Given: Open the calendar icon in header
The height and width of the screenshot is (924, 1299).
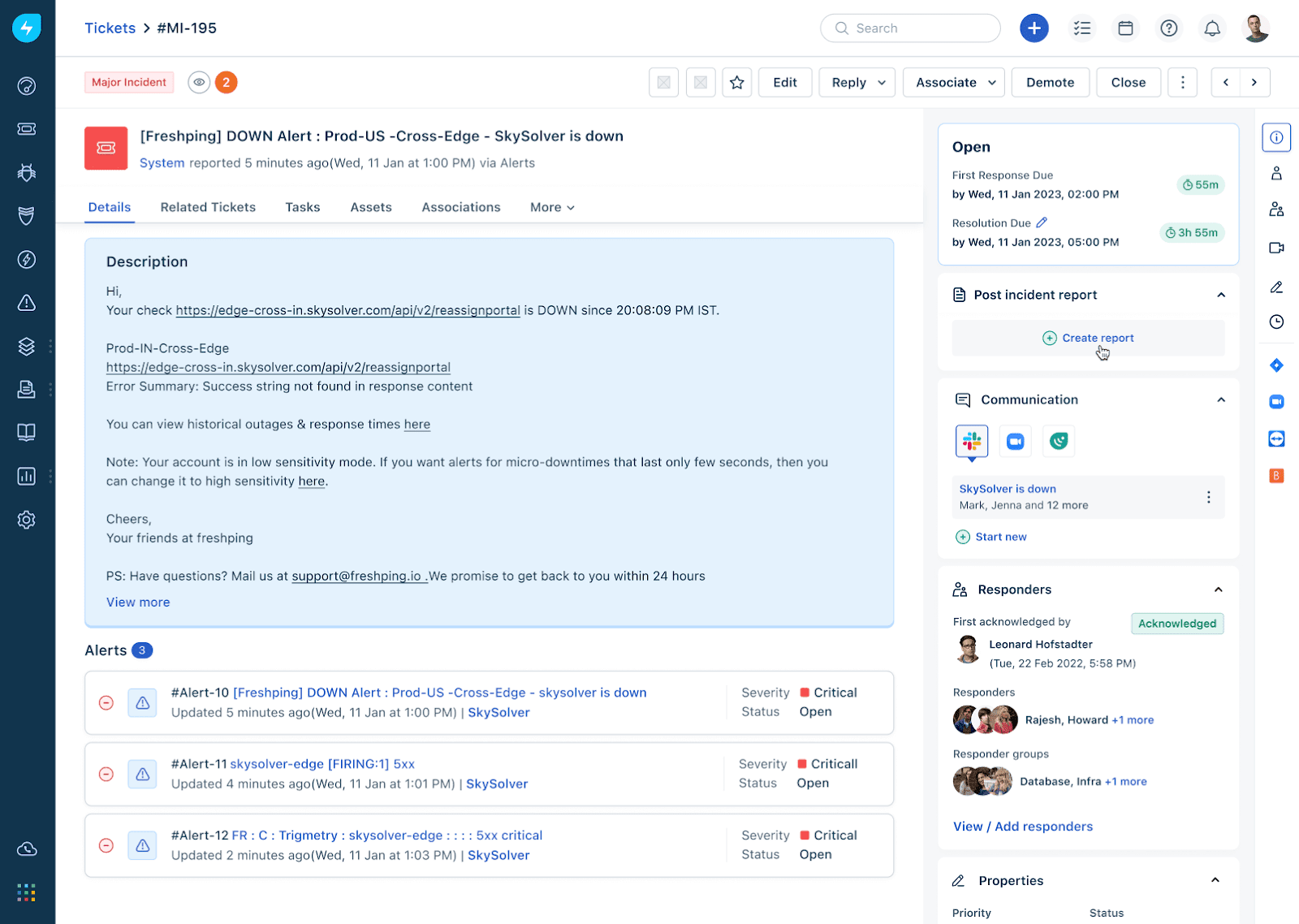Looking at the screenshot, I should [1125, 28].
